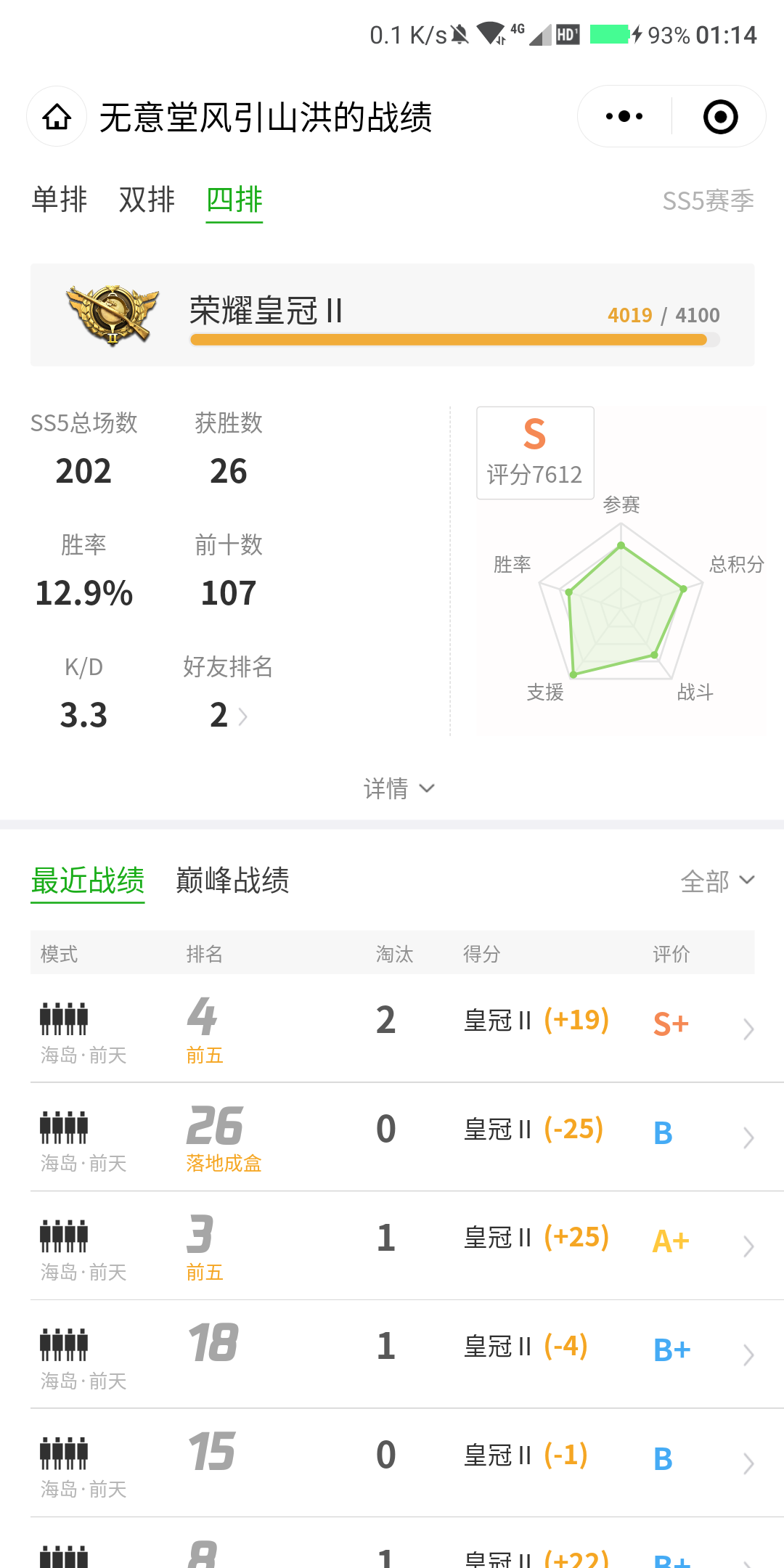Viewport: 784px width, 1568px height.
Task: Open the three-dots more menu
Action: [624, 116]
